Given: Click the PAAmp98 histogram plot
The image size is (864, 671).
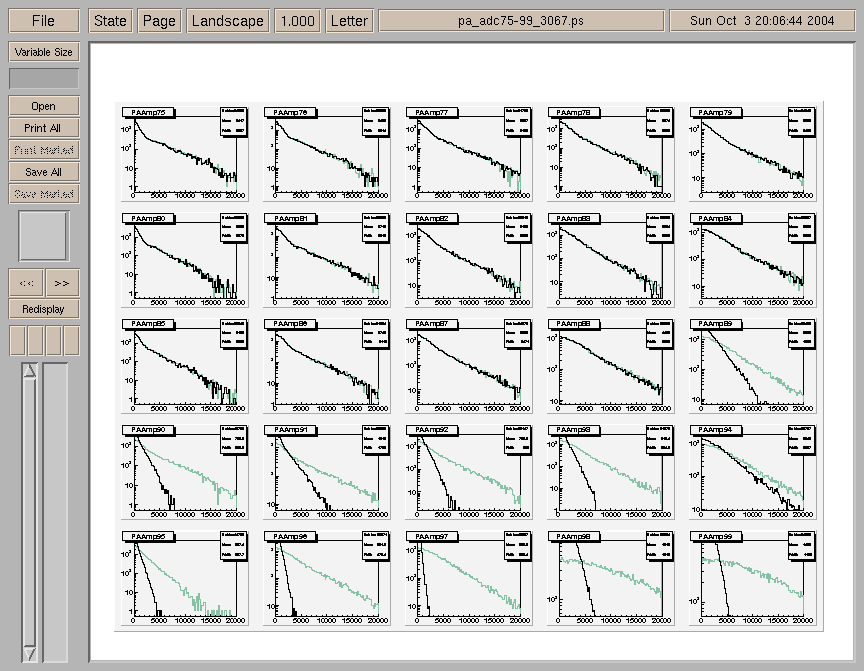Looking at the screenshot, I should 611,578.
